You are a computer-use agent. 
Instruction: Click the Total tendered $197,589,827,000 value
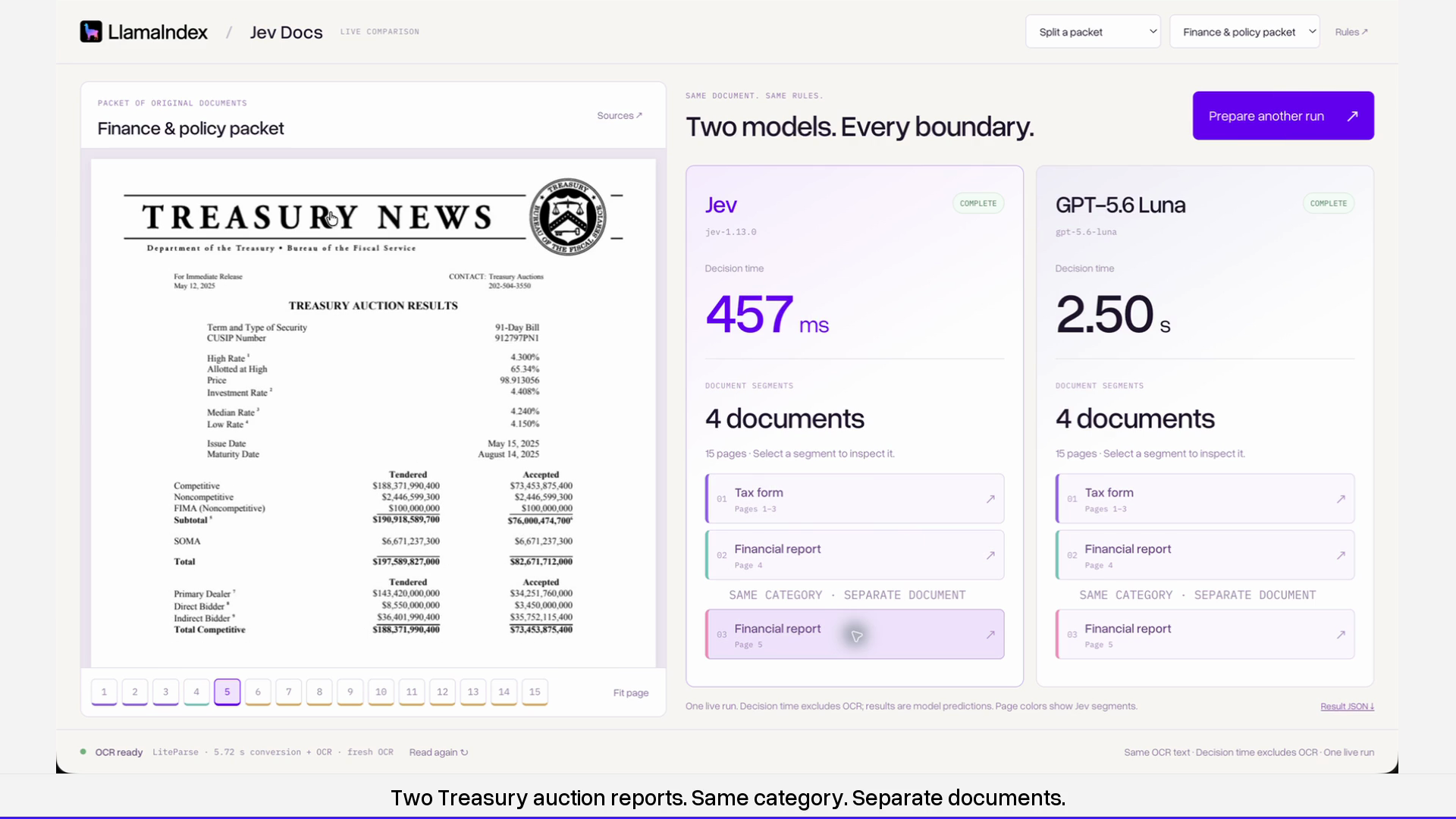click(406, 562)
